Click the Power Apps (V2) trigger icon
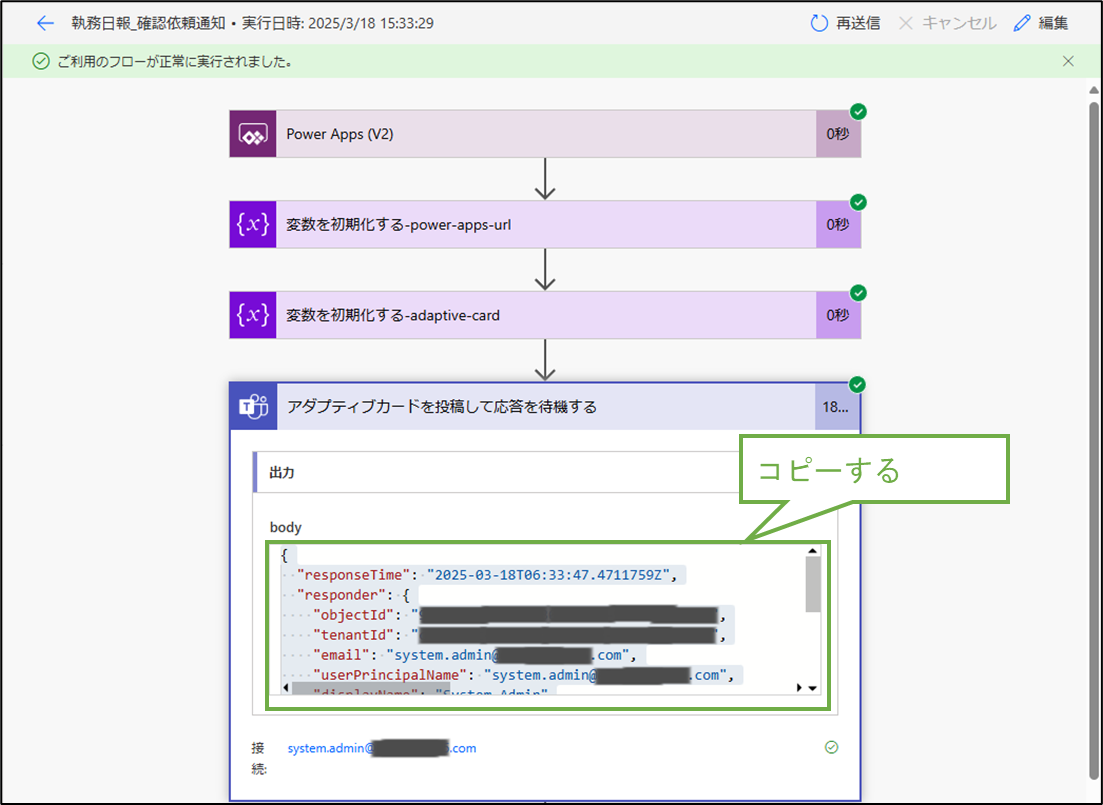 pos(253,134)
